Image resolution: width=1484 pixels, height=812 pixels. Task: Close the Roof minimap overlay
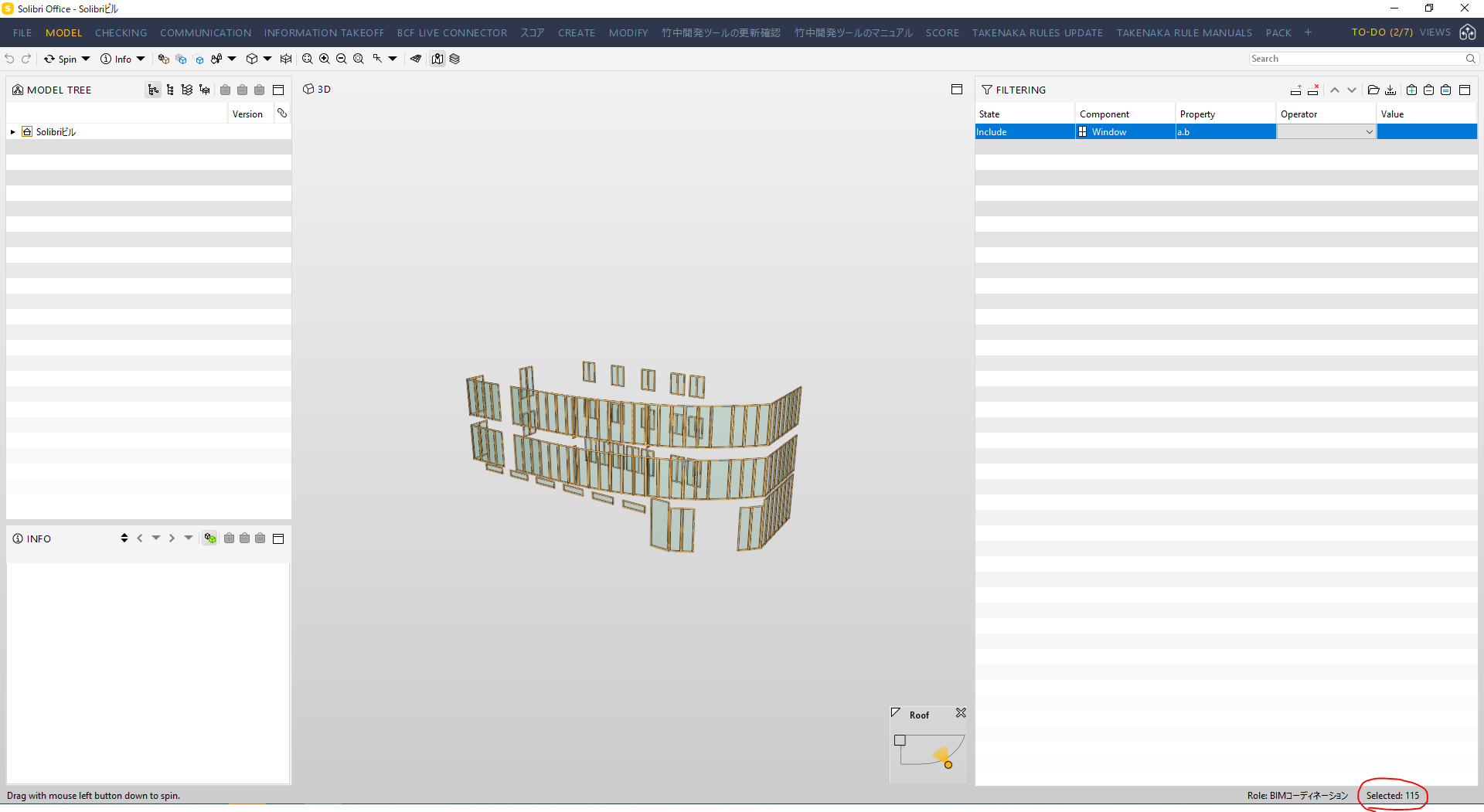pos(961,713)
